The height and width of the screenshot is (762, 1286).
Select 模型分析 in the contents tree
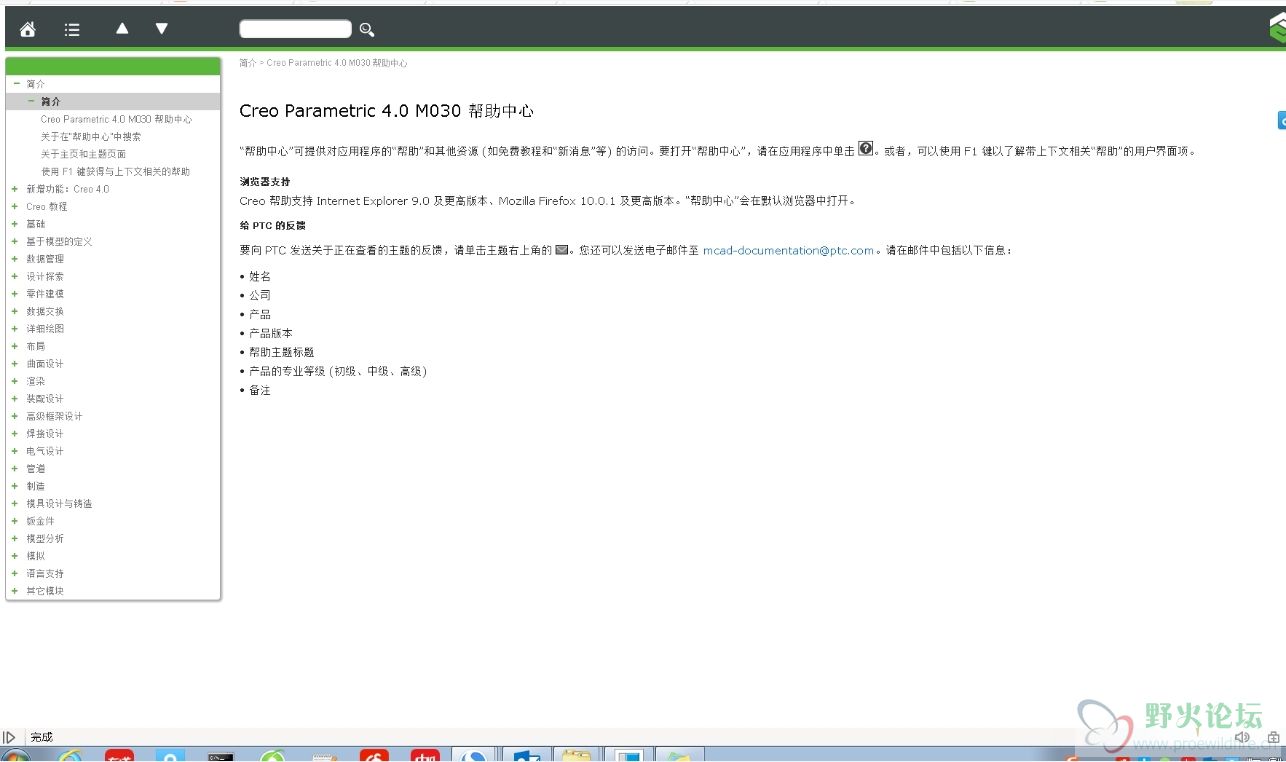click(45, 539)
